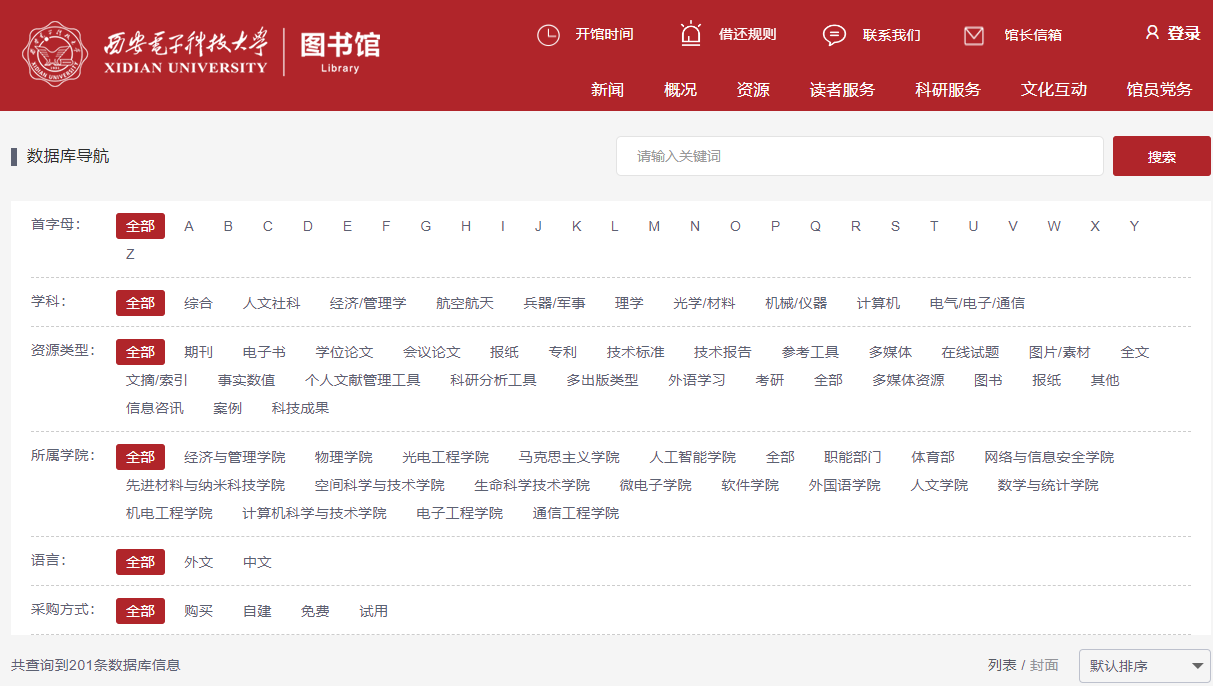
Task: Click the alarm bell borrowing rules icon
Action: point(691,34)
